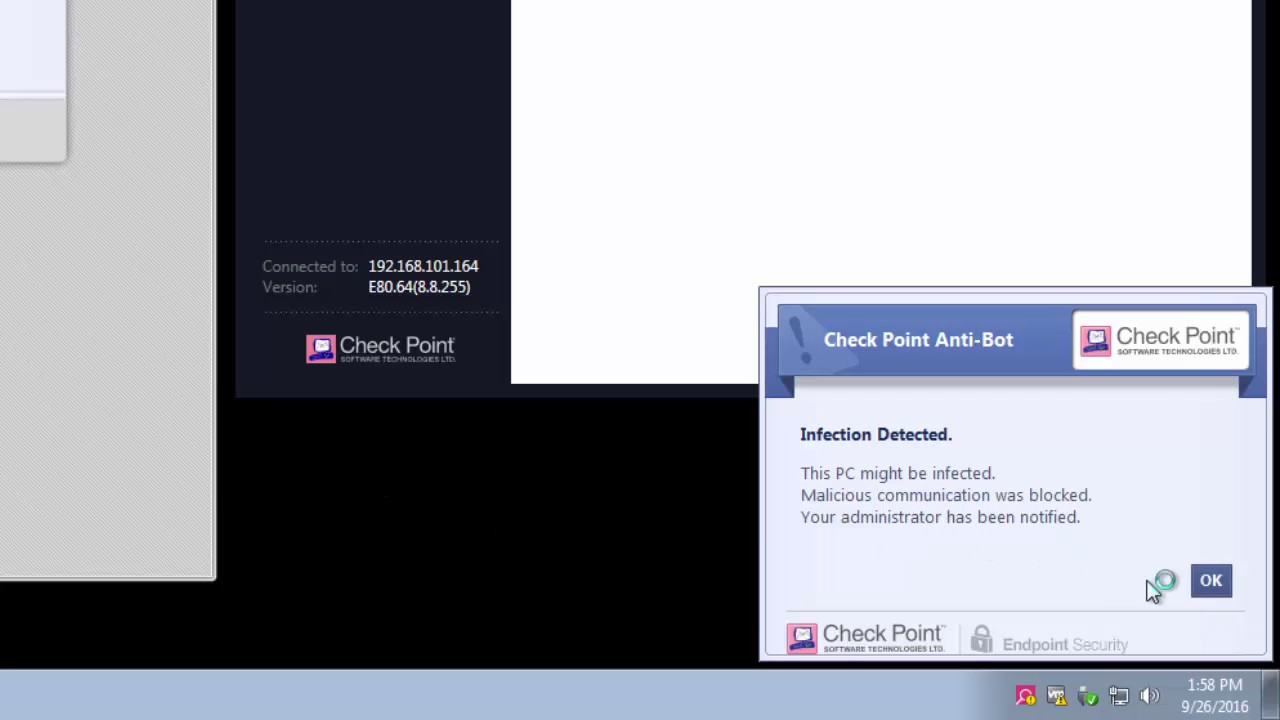This screenshot has height=720, width=1280.
Task: Open the network connection tray icon
Action: coord(1119,696)
